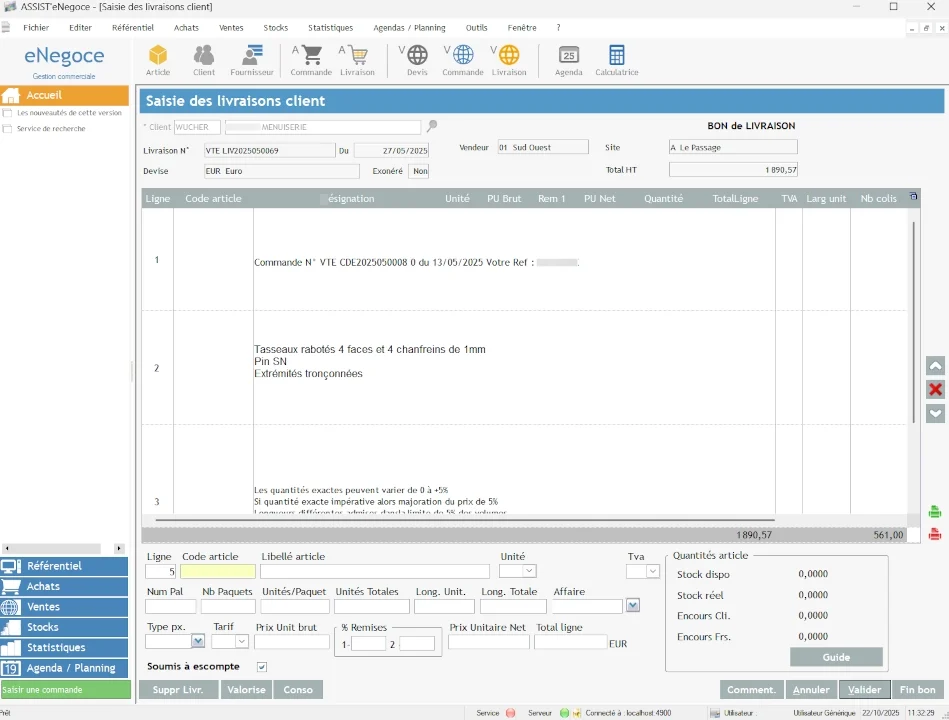This screenshot has height=720, width=949.
Task: Expand the Type px. dropdown
Action: (198, 642)
